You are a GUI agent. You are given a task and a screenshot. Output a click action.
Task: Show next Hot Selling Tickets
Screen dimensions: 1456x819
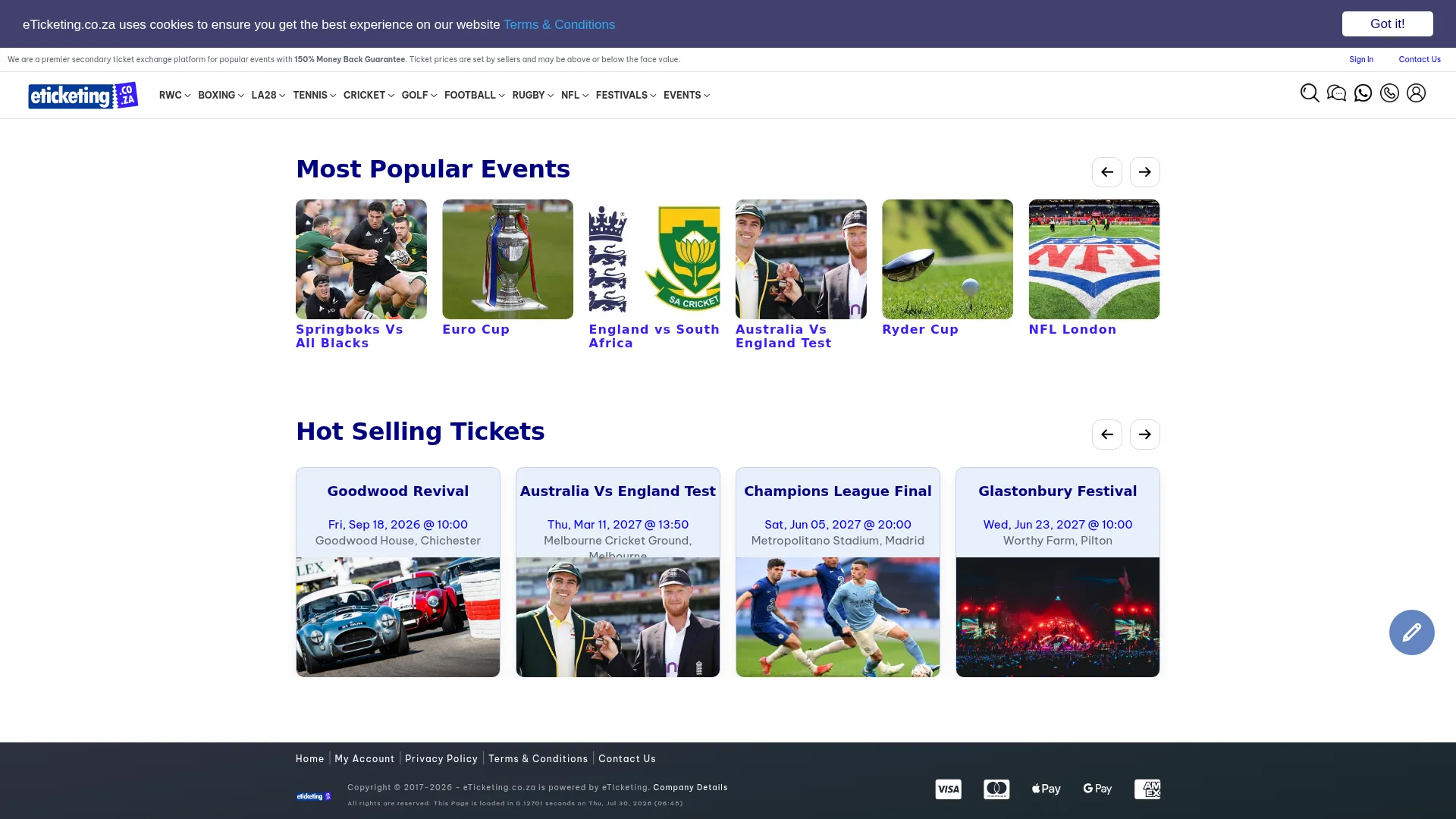click(x=1145, y=435)
